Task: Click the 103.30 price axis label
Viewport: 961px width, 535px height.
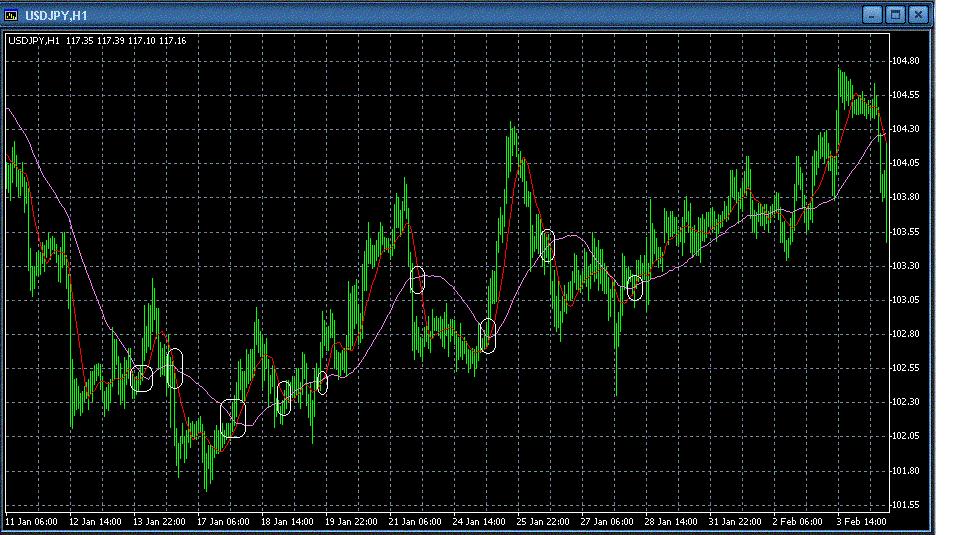Action: 905,266
